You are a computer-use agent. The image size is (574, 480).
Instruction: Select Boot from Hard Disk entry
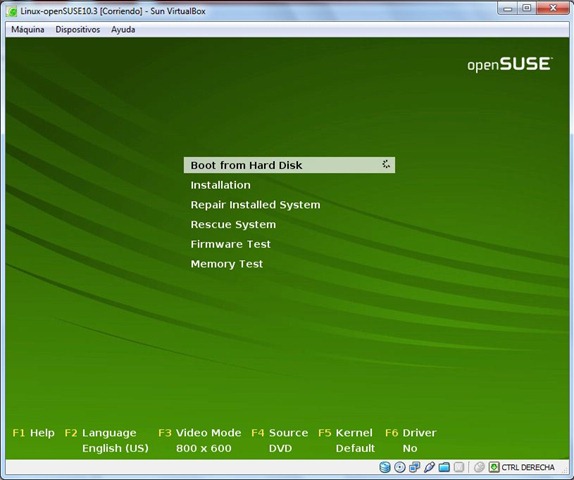289,165
